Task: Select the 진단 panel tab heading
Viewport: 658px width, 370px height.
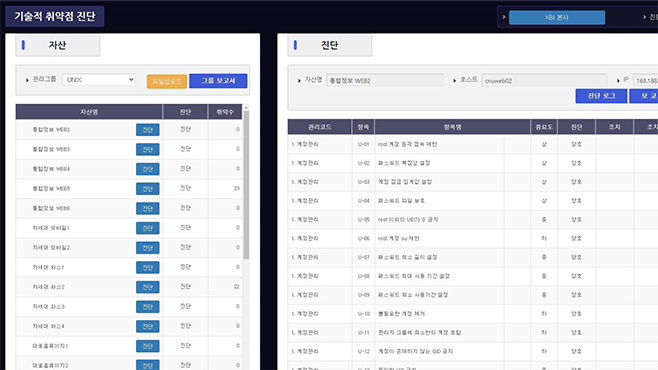Action: pos(329,45)
